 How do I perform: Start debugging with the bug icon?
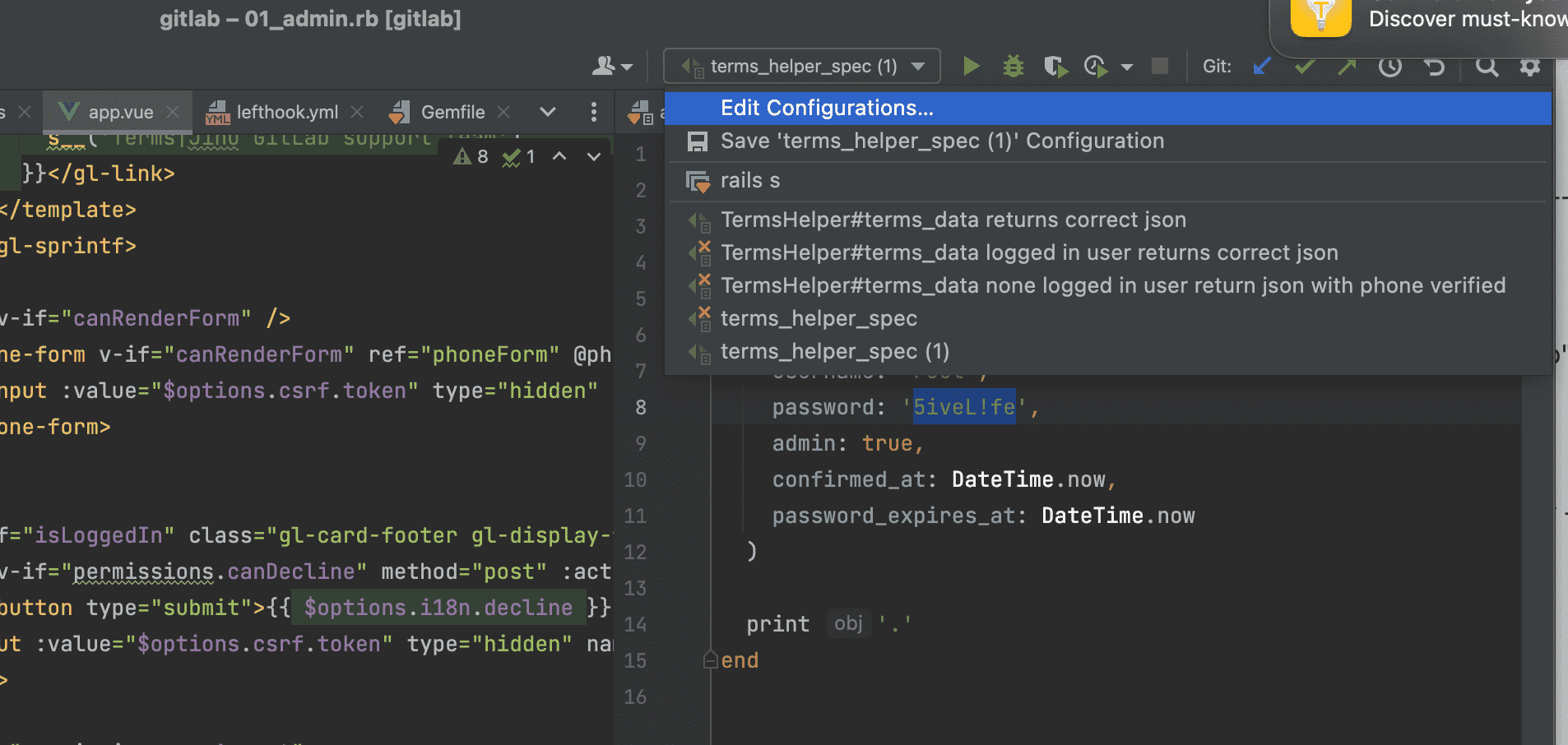click(x=1013, y=67)
